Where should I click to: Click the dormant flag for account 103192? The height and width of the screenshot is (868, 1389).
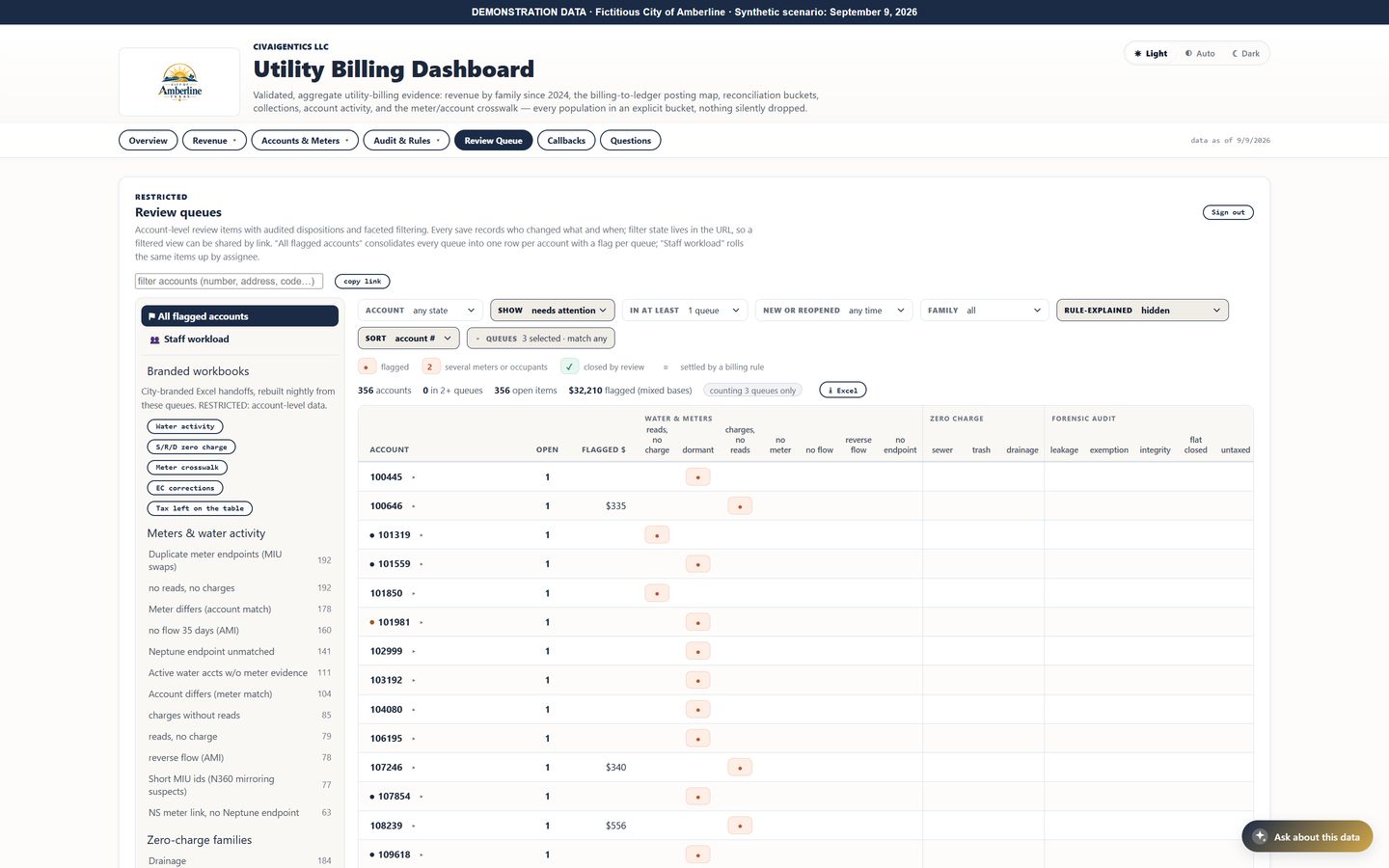[697, 680]
